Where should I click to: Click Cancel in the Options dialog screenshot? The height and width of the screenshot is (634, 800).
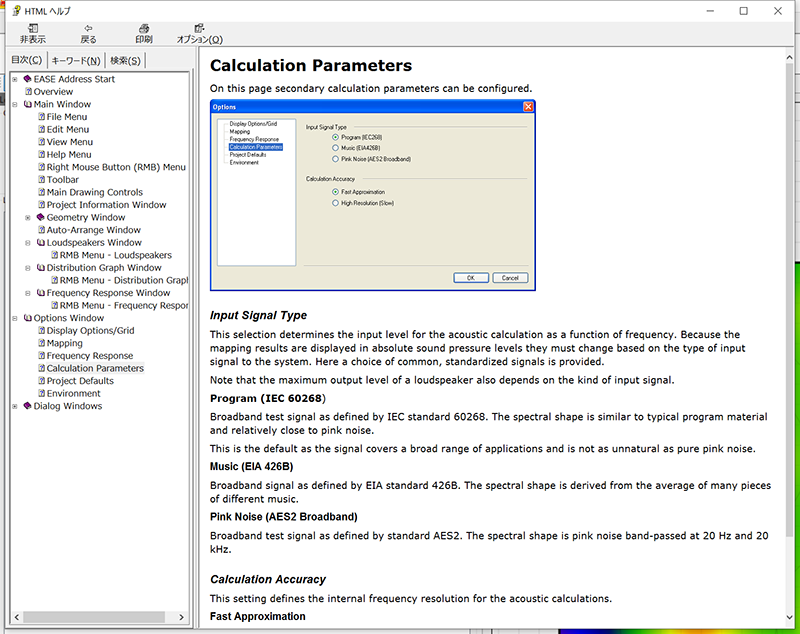pos(510,278)
